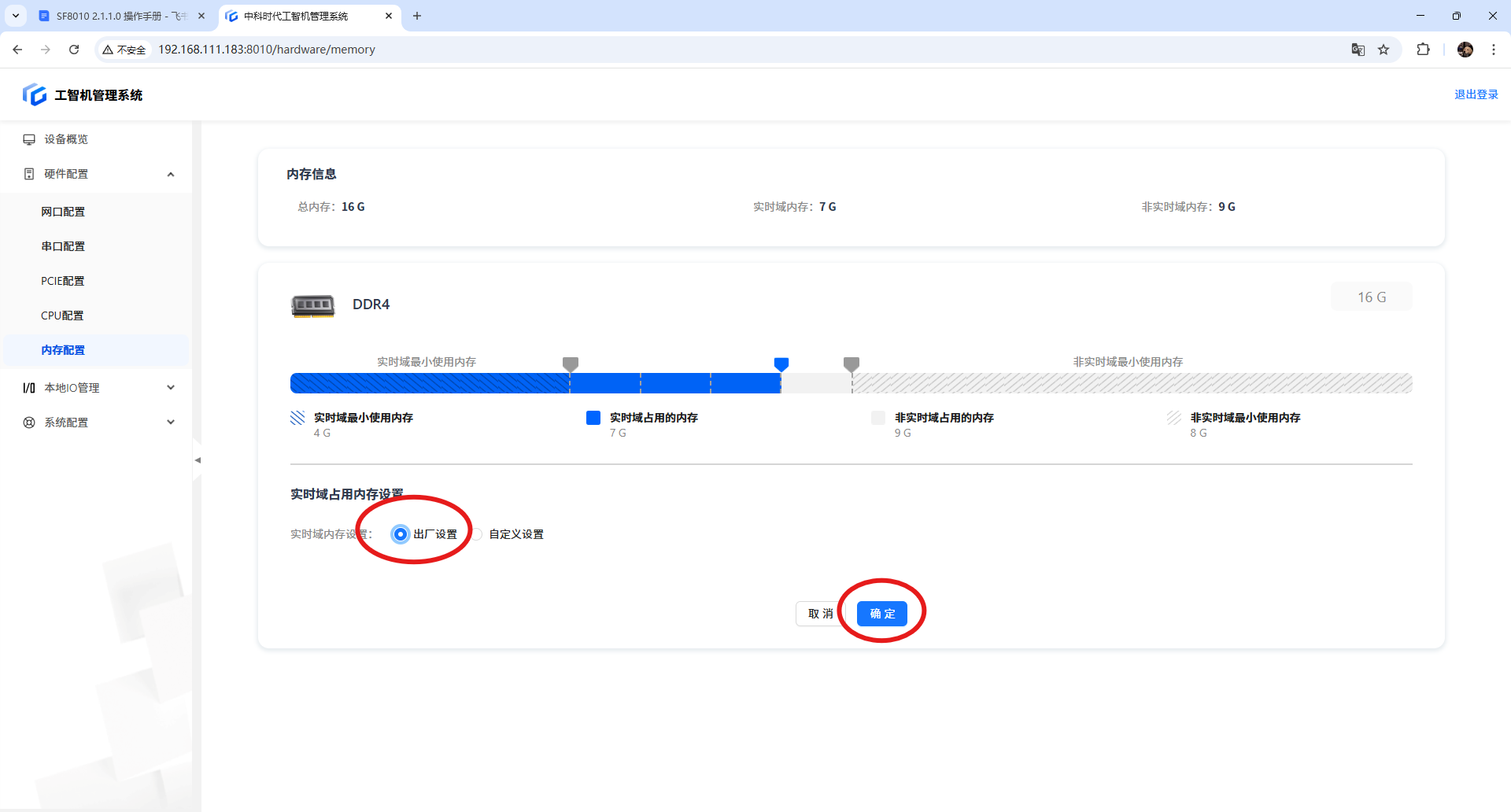Viewport: 1511px width, 812px height.
Task: Open the Chrome profile avatar
Action: [x=1465, y=50]
